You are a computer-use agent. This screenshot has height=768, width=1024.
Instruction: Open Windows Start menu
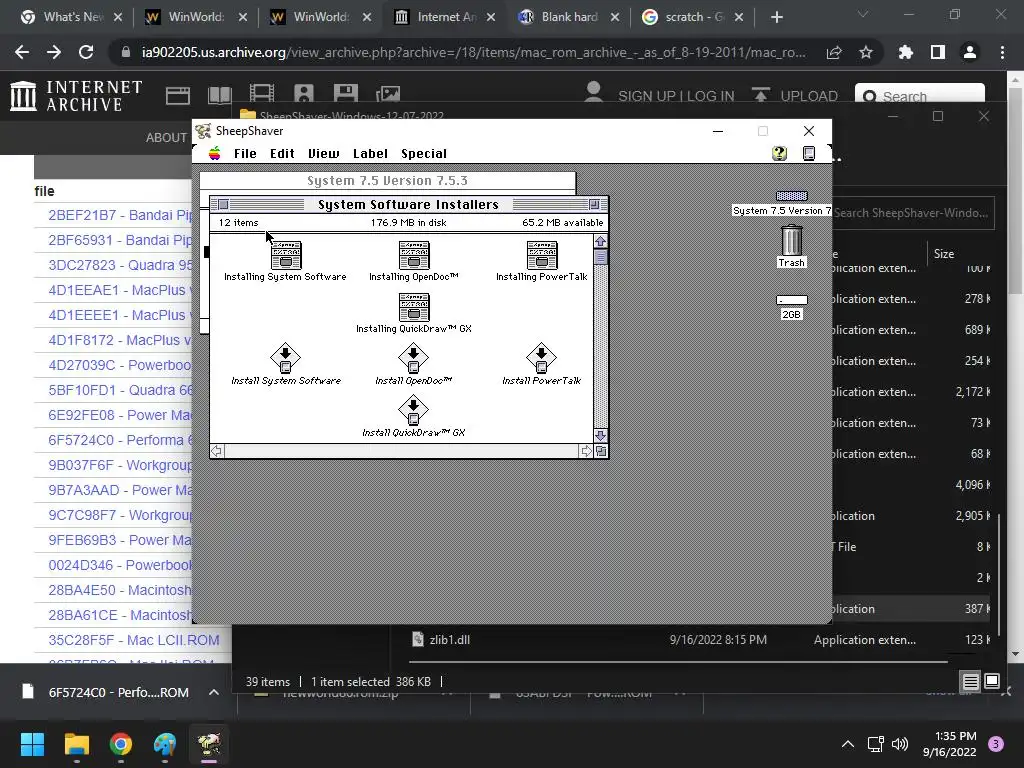[32, 744]
